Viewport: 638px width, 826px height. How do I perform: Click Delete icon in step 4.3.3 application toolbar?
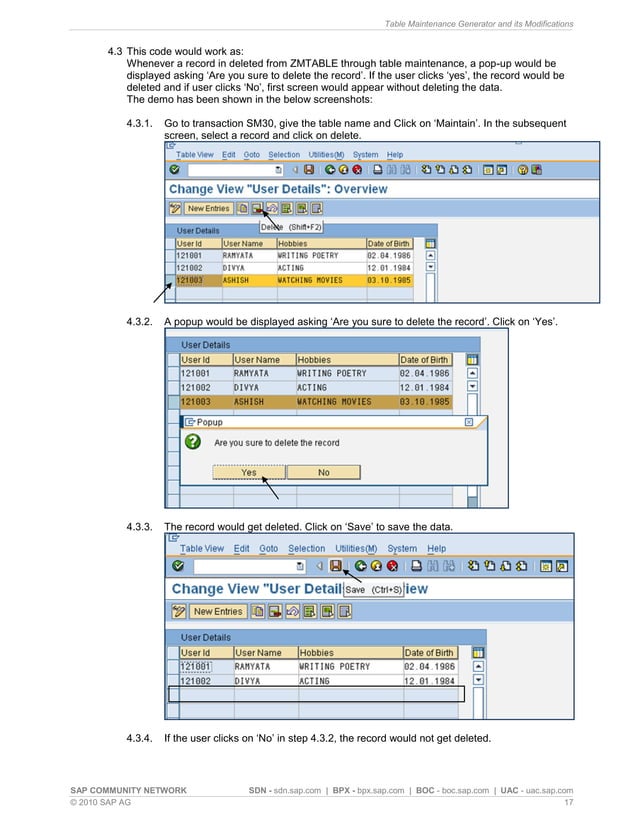(x=275, y=612)
